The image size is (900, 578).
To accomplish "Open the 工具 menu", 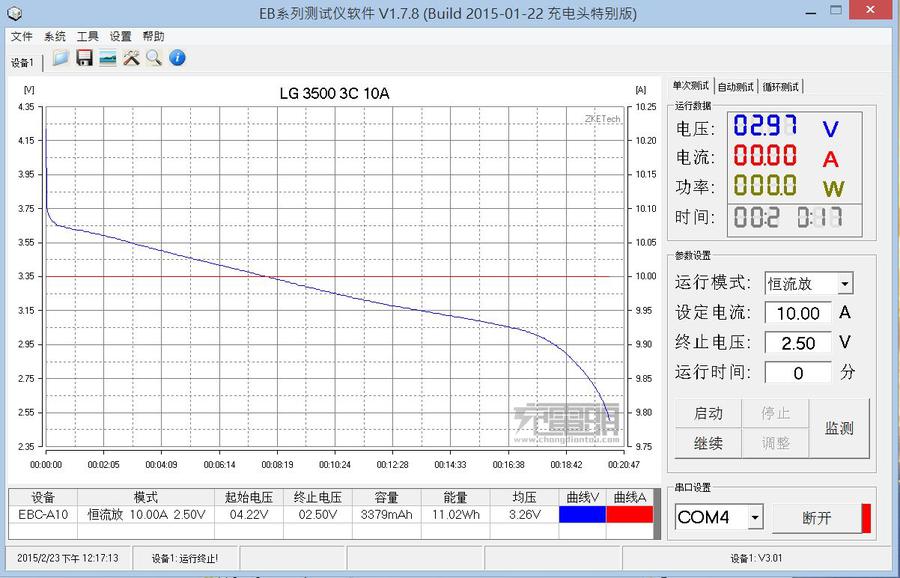I will pos(88,36).
